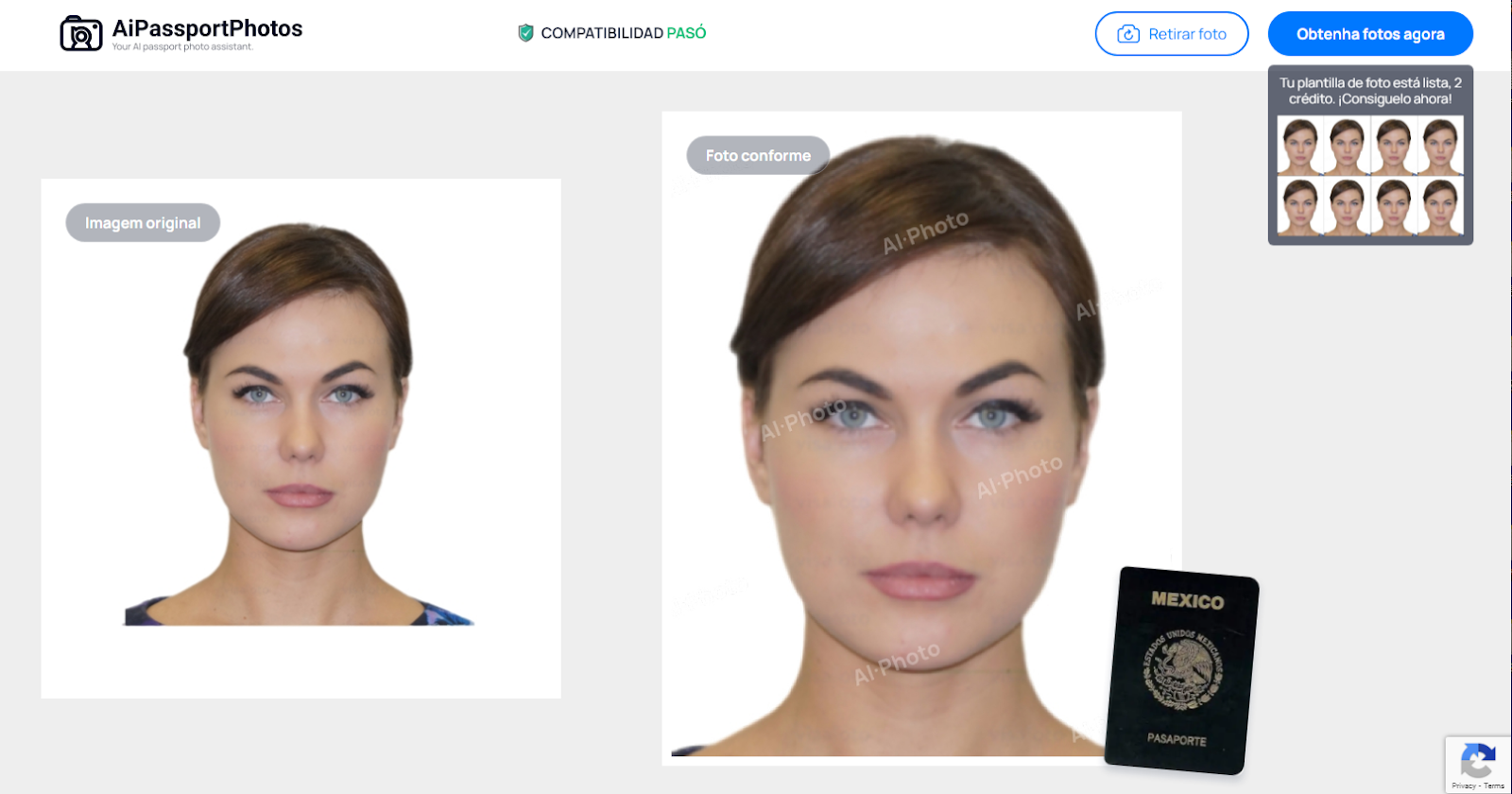
Task: Click the Mexico passport cover image
Action: click(1181, 669)
